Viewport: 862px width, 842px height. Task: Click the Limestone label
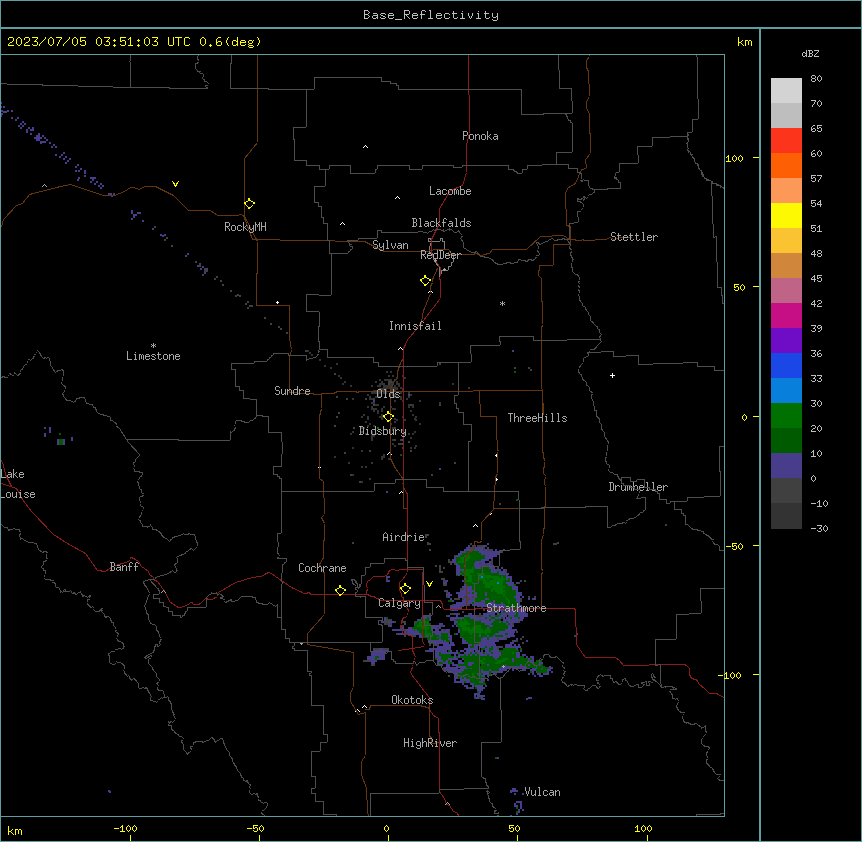click(153, 356)
